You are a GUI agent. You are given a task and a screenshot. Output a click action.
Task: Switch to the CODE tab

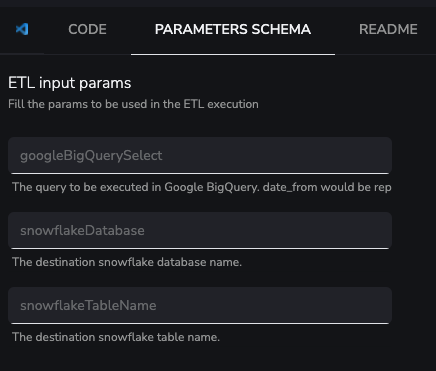tap(87, 29)
